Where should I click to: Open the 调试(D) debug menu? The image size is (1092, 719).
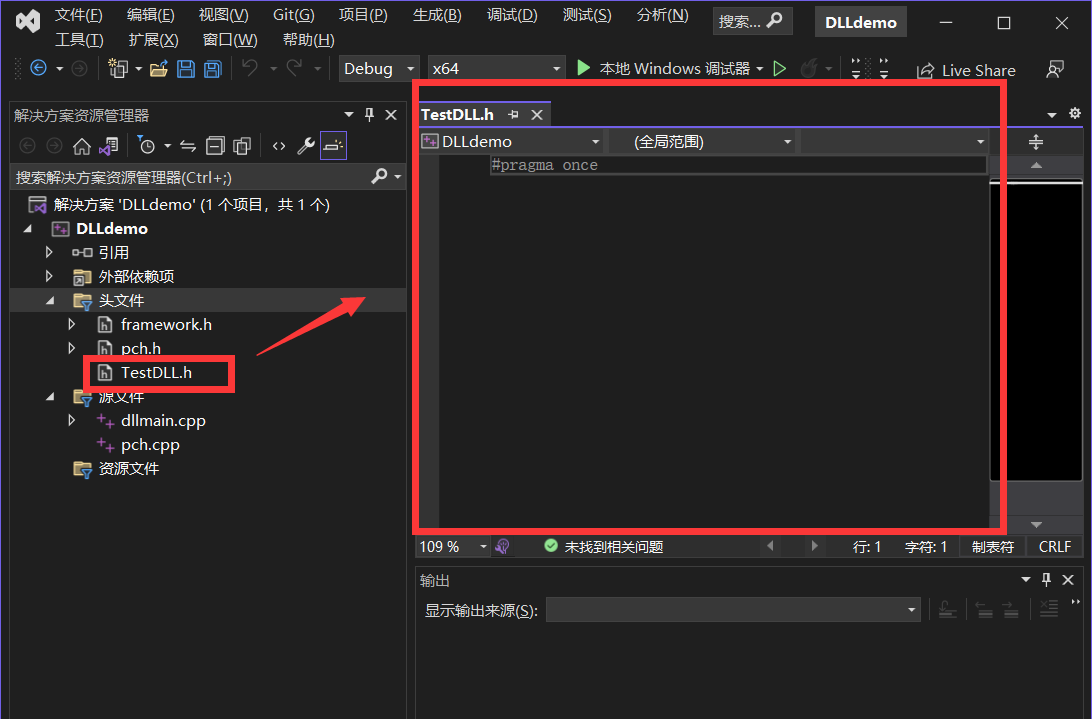512,15
